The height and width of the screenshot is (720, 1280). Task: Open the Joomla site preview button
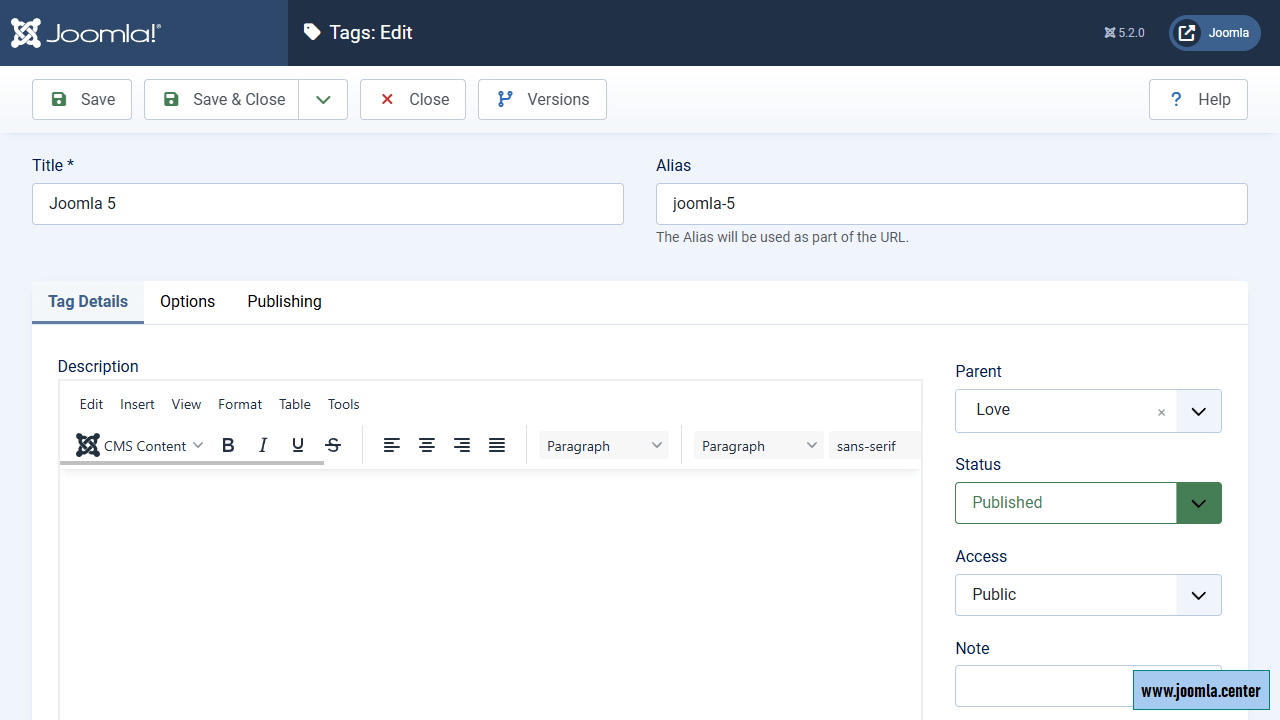click(1215, 33)
